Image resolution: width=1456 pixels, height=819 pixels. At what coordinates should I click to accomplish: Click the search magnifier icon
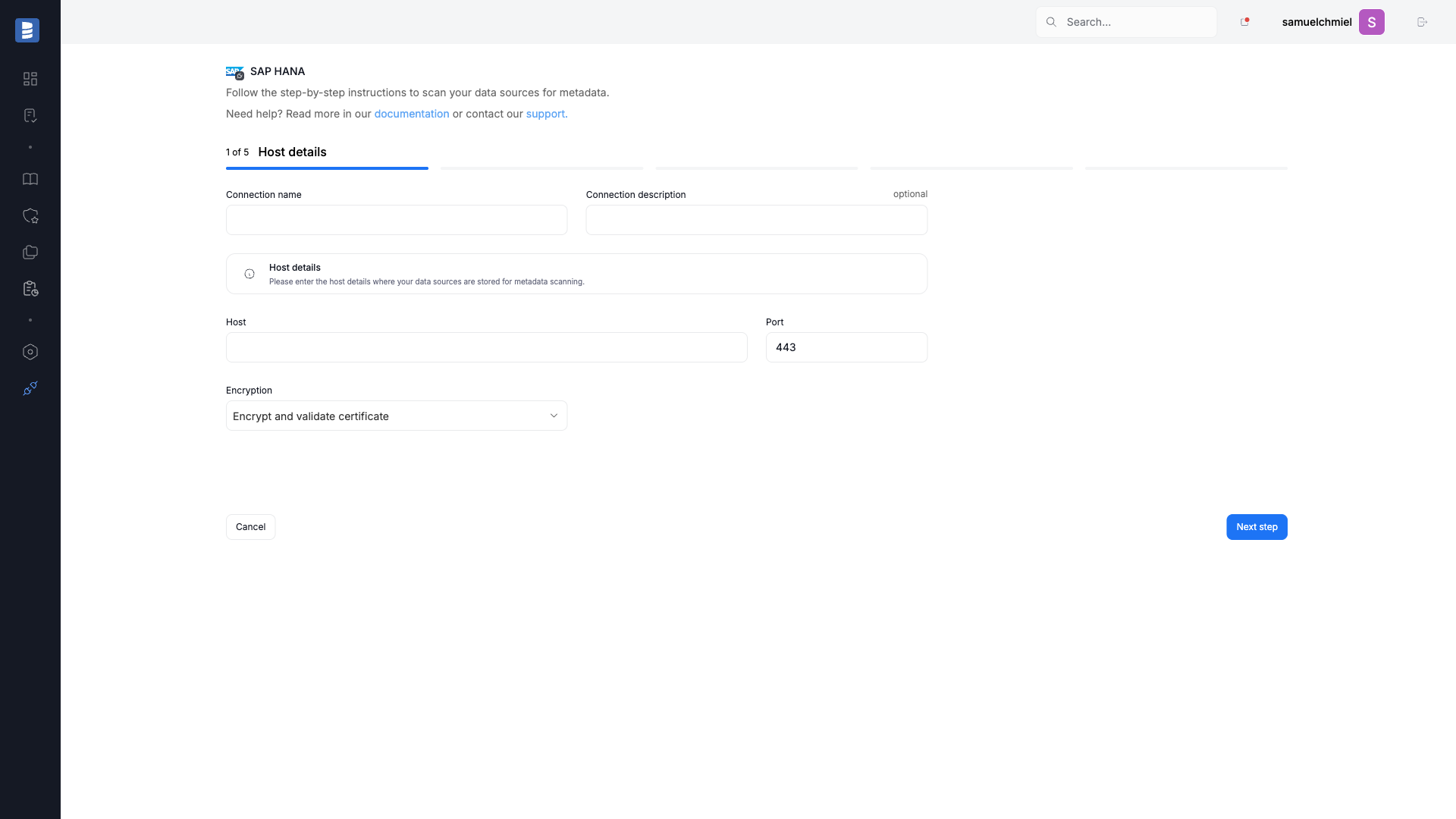[1051, 22]
